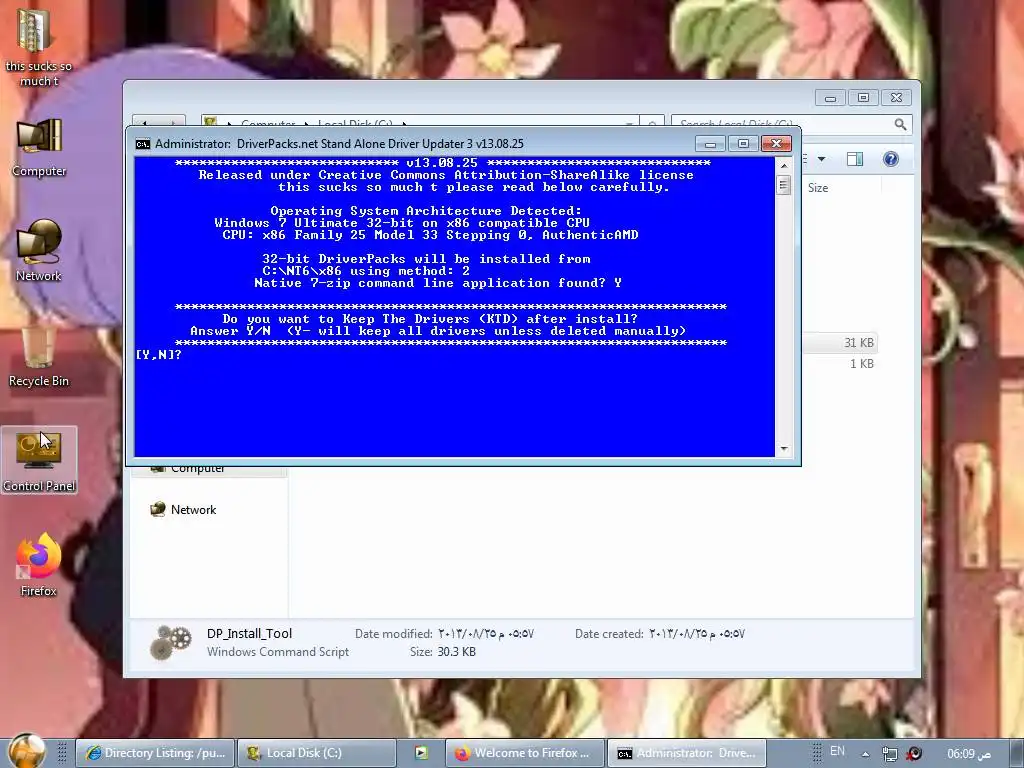Open the Explorer view options dropdown arrow
Image resolution: width=1024 pixels, height=768 pixels.
point(822,159)
